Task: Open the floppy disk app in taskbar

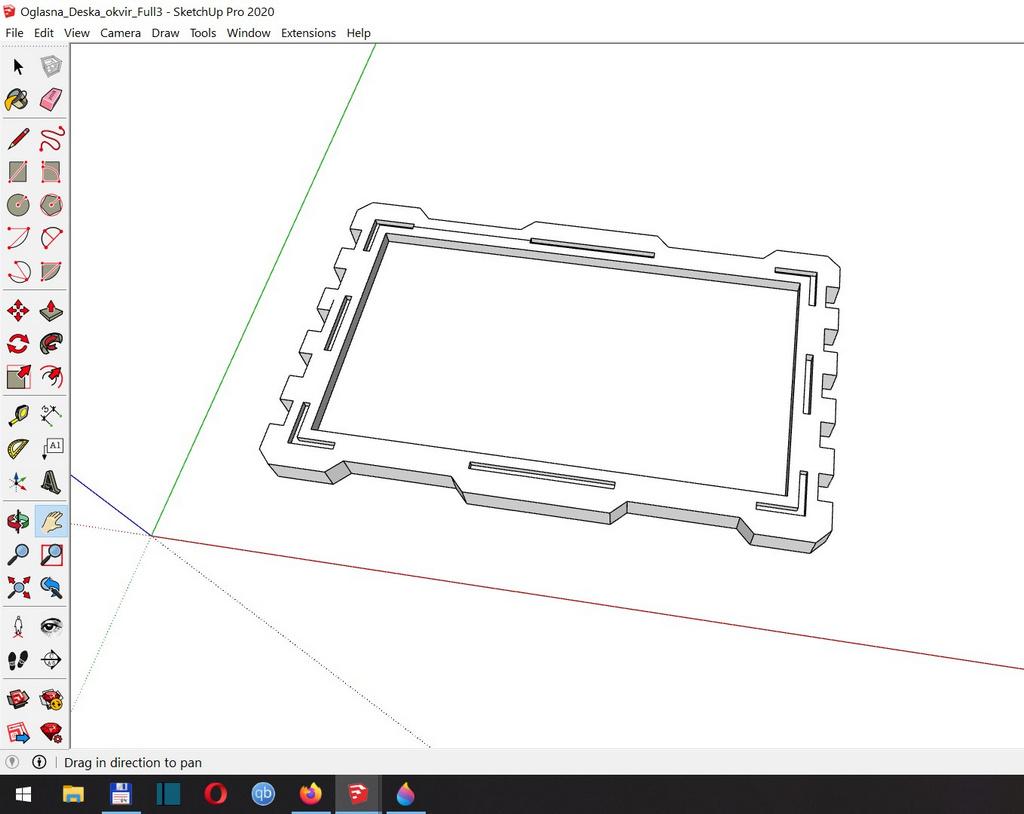Action: [121, 794]
